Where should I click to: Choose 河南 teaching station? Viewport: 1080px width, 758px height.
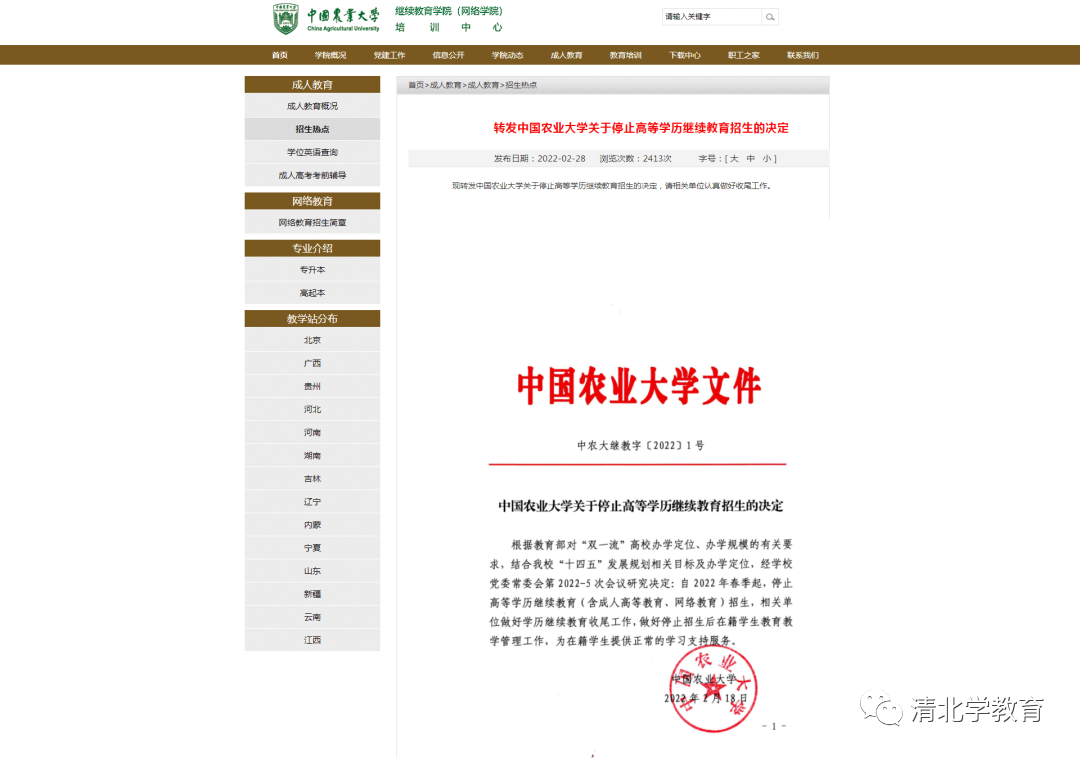pos(312,432)
